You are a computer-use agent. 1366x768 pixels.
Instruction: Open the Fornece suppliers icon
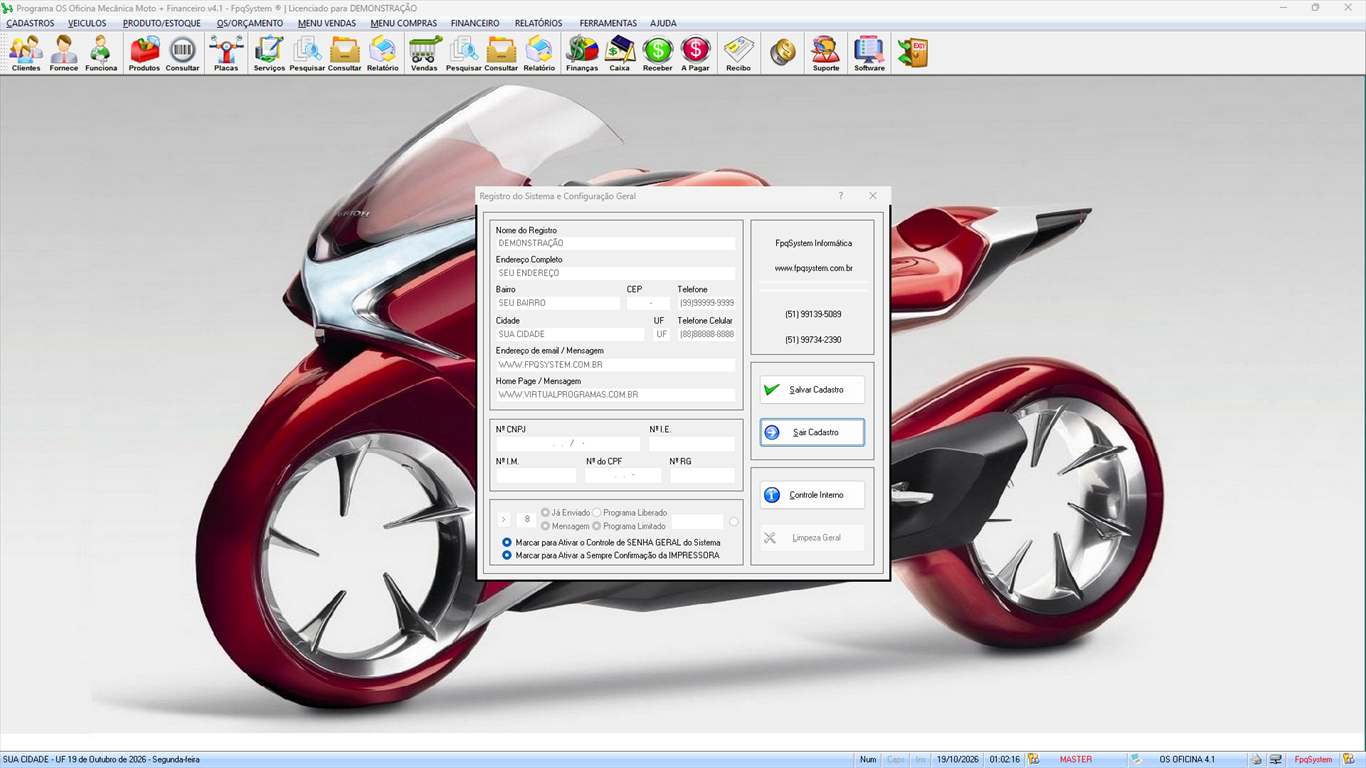click(64, 53)
